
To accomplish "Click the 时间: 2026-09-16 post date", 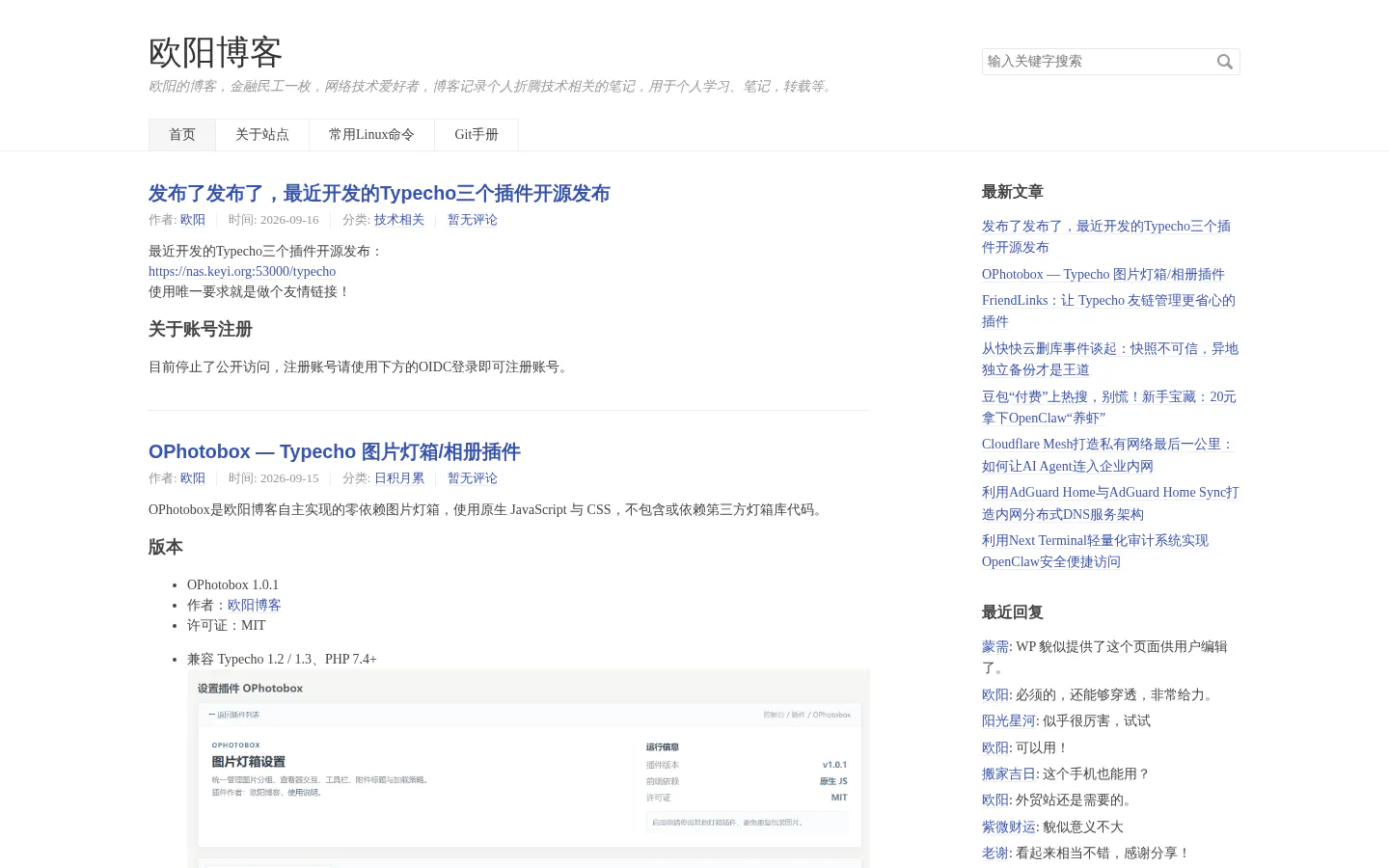I will [x=274, y=220].
